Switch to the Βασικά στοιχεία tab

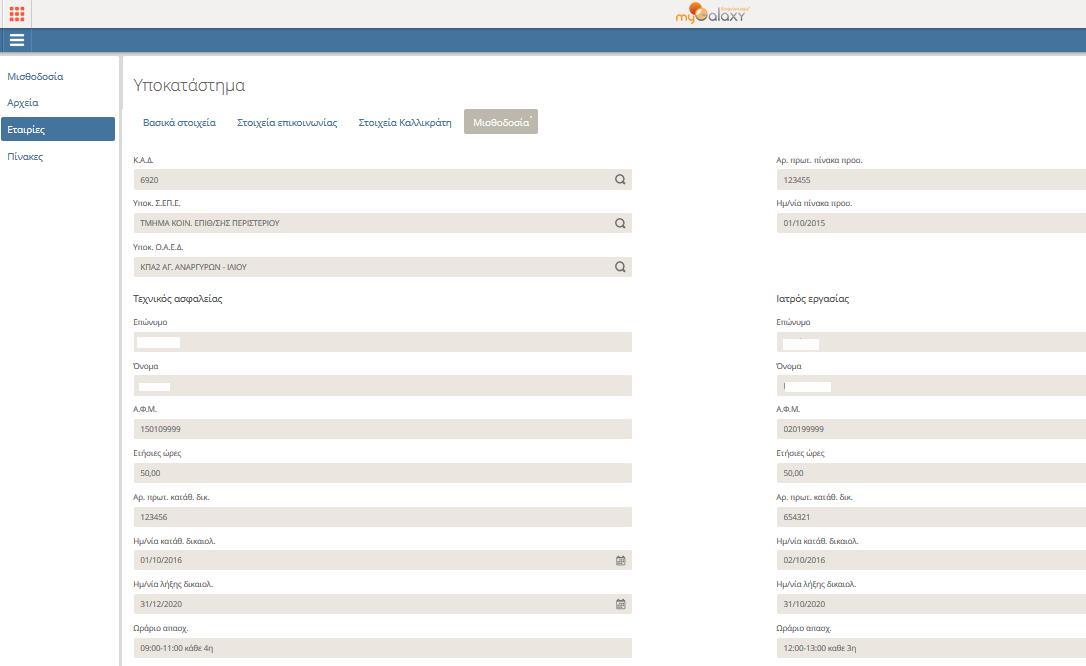pyautogui.click(x=179, y=122)
